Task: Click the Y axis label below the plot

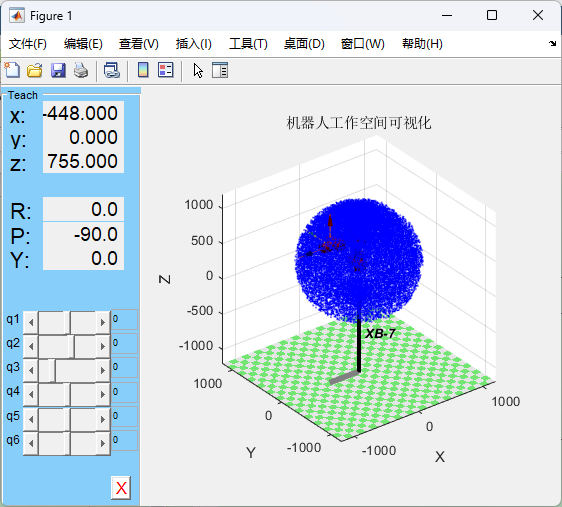Action: (251, 453)
